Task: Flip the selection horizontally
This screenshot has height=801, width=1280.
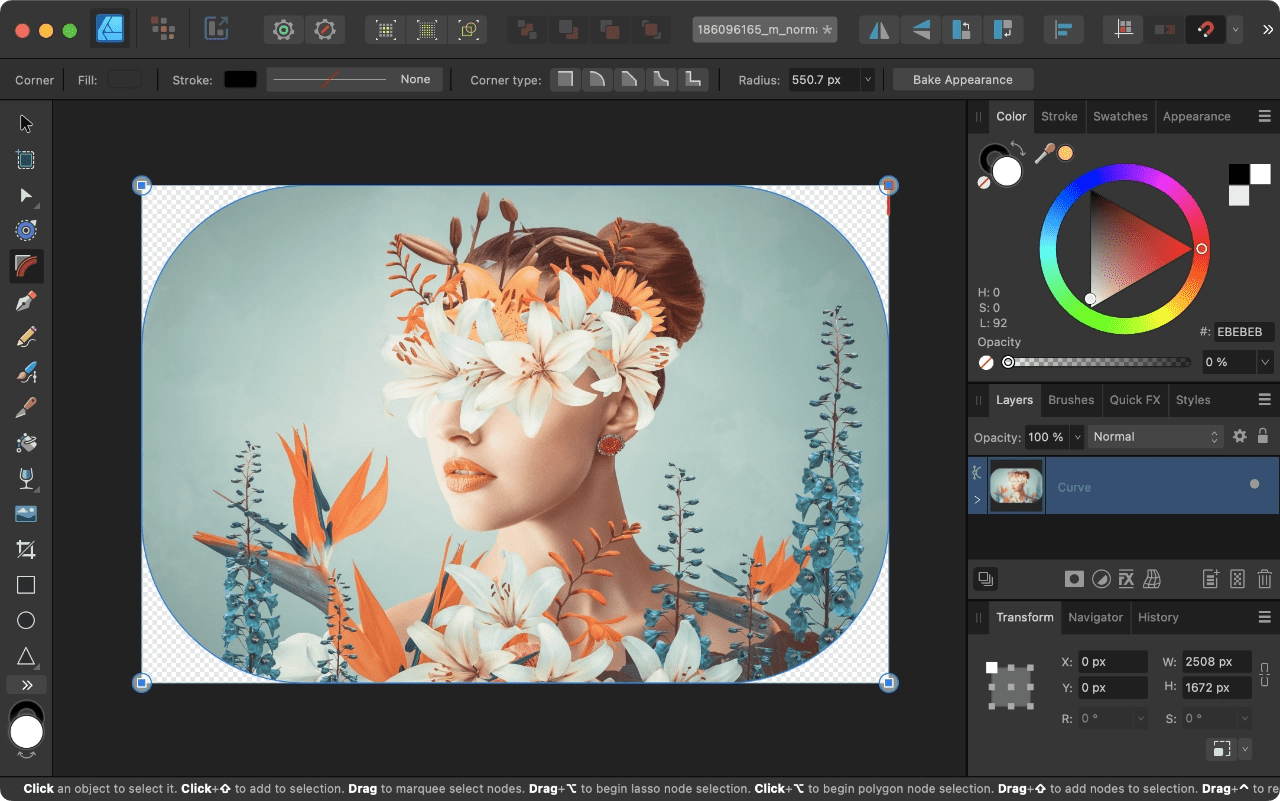Action: pyautogui.click(x=878, y=29)
